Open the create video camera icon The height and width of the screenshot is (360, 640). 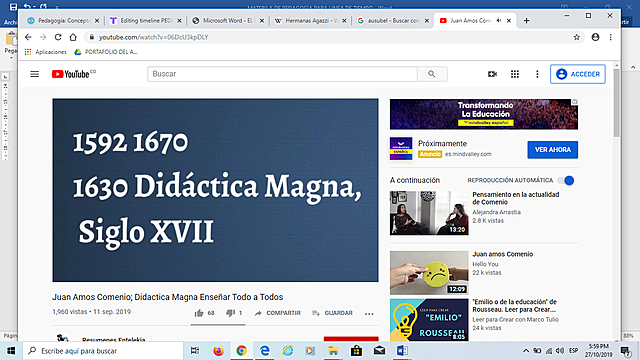(492, 74)
